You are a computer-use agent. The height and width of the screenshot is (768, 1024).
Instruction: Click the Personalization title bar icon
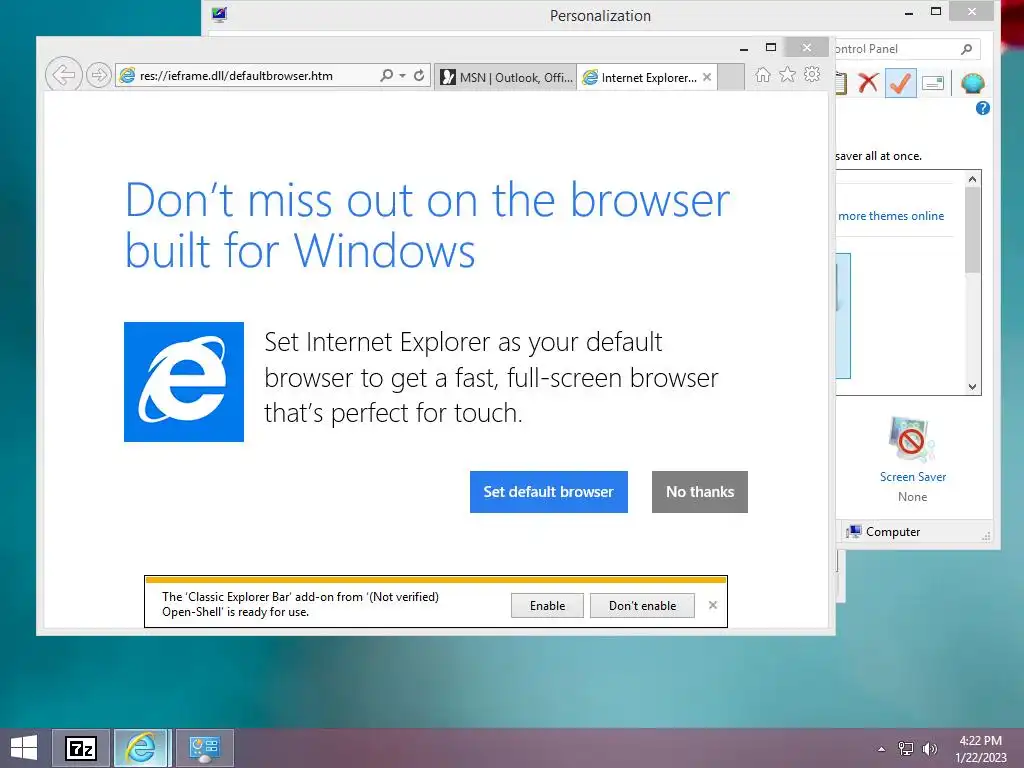[x=219, y=14]
